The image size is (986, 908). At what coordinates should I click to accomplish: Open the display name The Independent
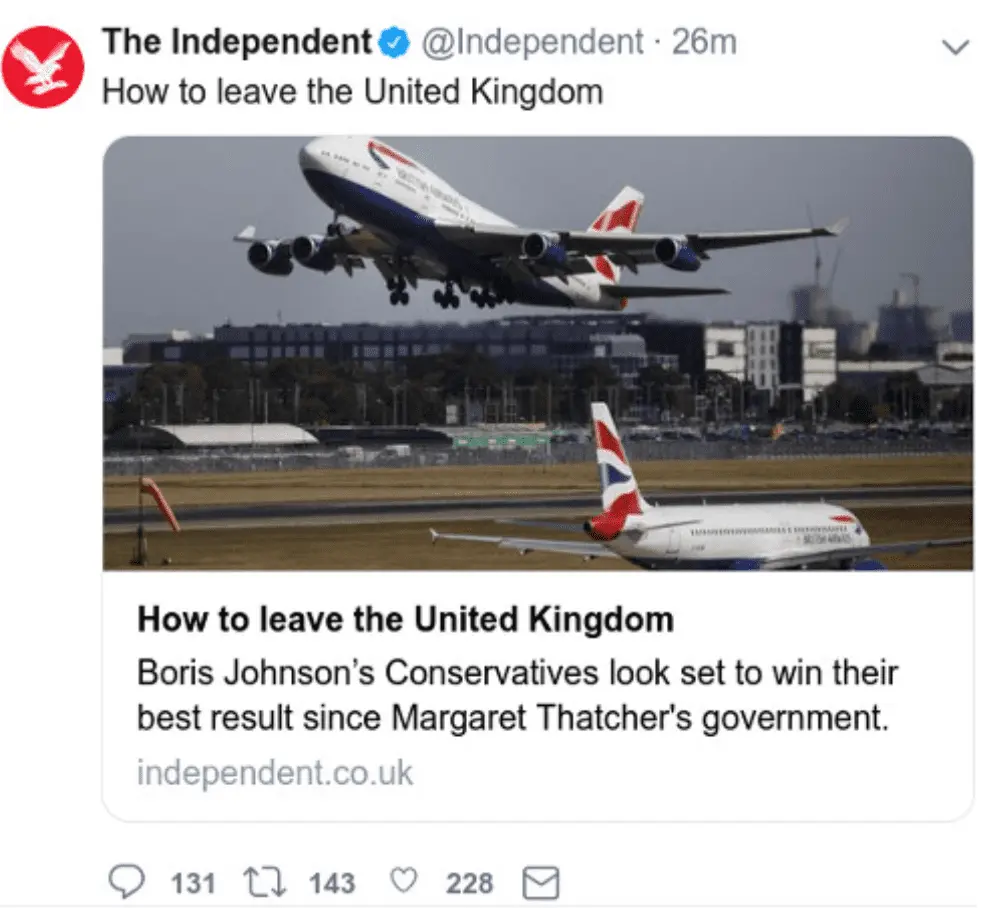point(237,42)
